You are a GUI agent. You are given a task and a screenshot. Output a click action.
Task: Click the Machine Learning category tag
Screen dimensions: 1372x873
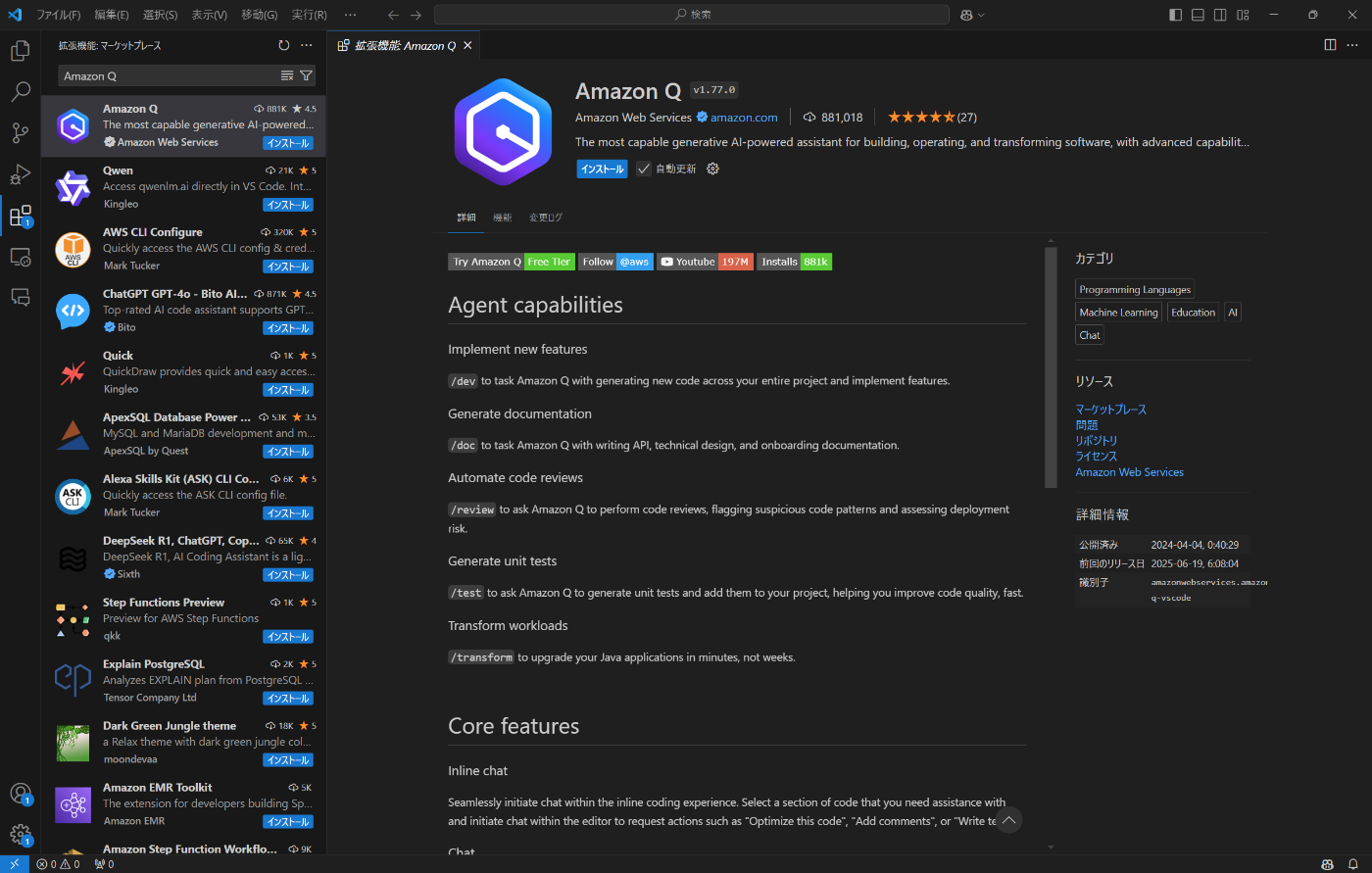tap(1118, 313)
